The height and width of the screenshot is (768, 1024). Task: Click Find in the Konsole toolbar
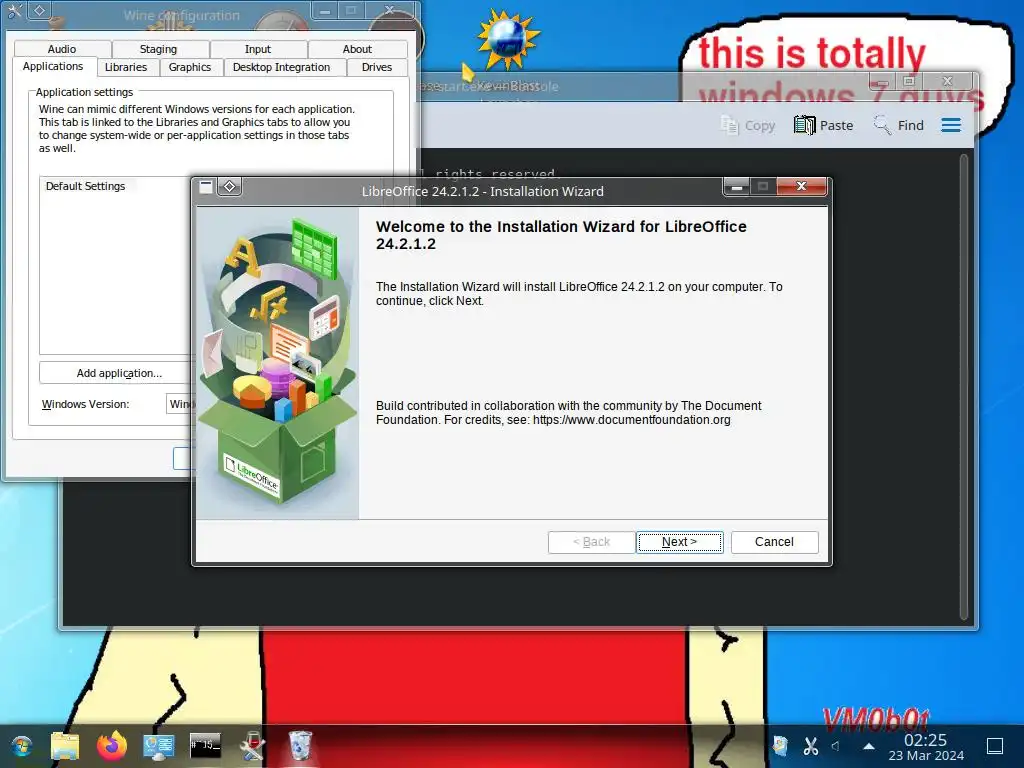click(x=899, y=125)
